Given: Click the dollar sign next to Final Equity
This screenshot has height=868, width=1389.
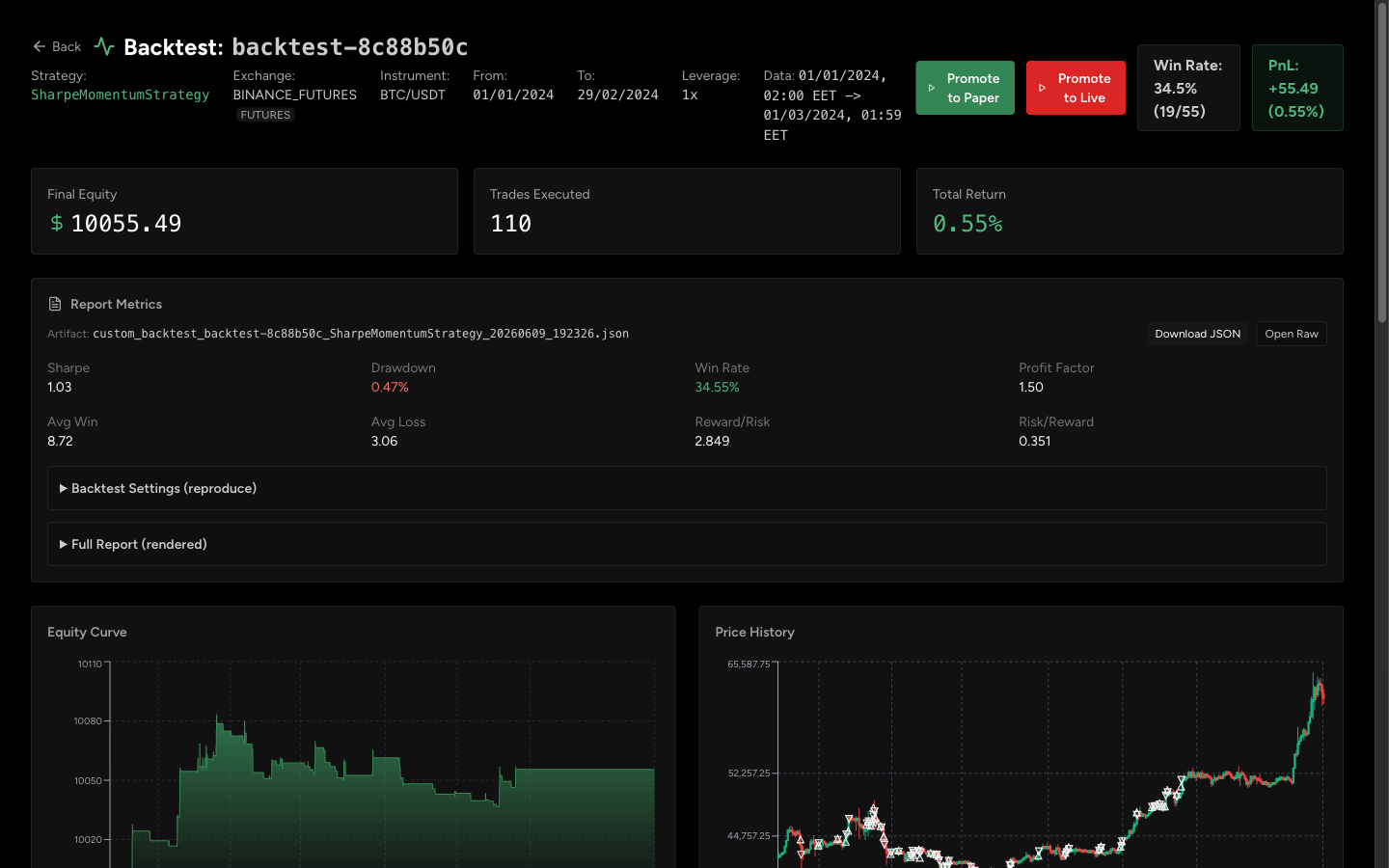Looking at the screenshot, I should pos(57,223).
